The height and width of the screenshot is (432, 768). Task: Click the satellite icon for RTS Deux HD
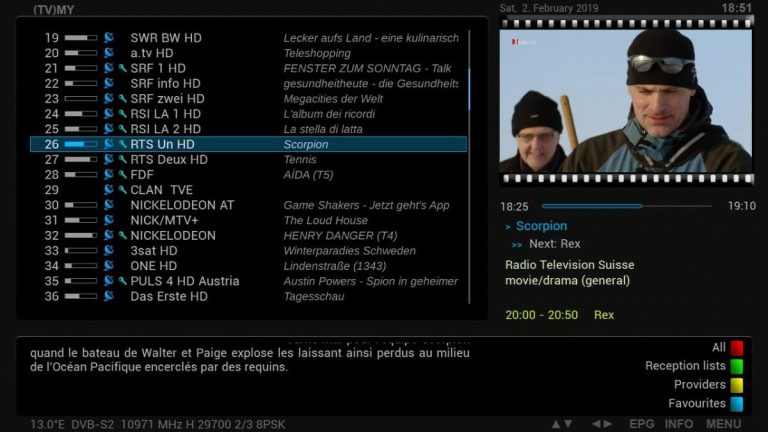click(109, 159)
